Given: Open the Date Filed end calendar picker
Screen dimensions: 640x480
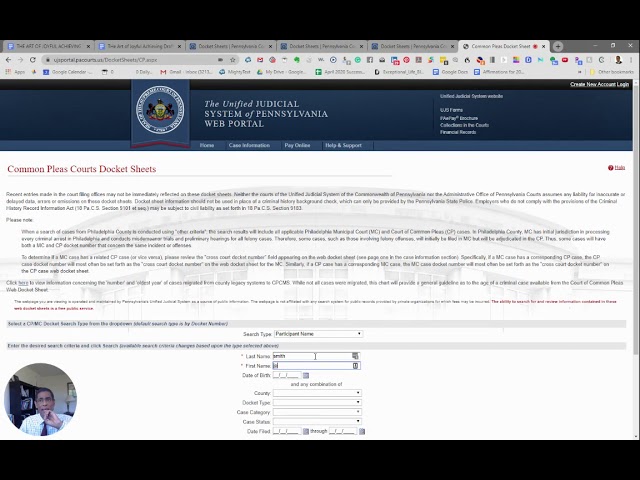Looking at the screenshot, I should tap(362, 431).
